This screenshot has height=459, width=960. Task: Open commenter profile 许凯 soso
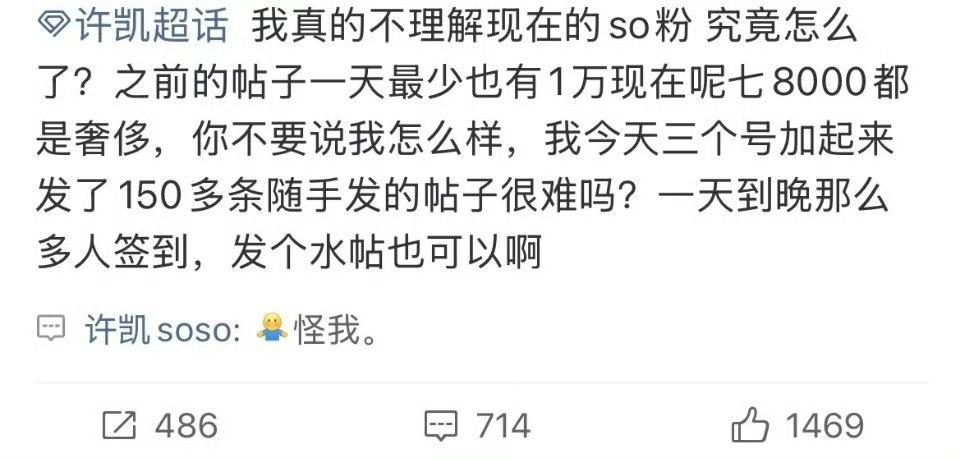click(163, 330)
